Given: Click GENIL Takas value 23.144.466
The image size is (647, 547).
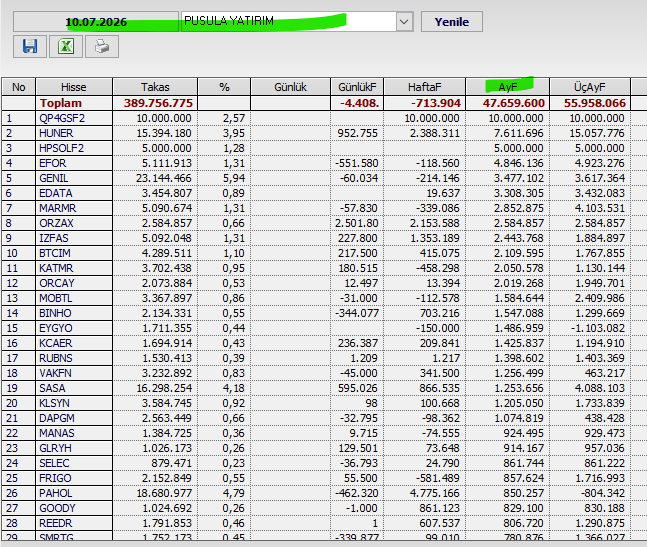Looking at the screenshot, I should click(164, 178).
